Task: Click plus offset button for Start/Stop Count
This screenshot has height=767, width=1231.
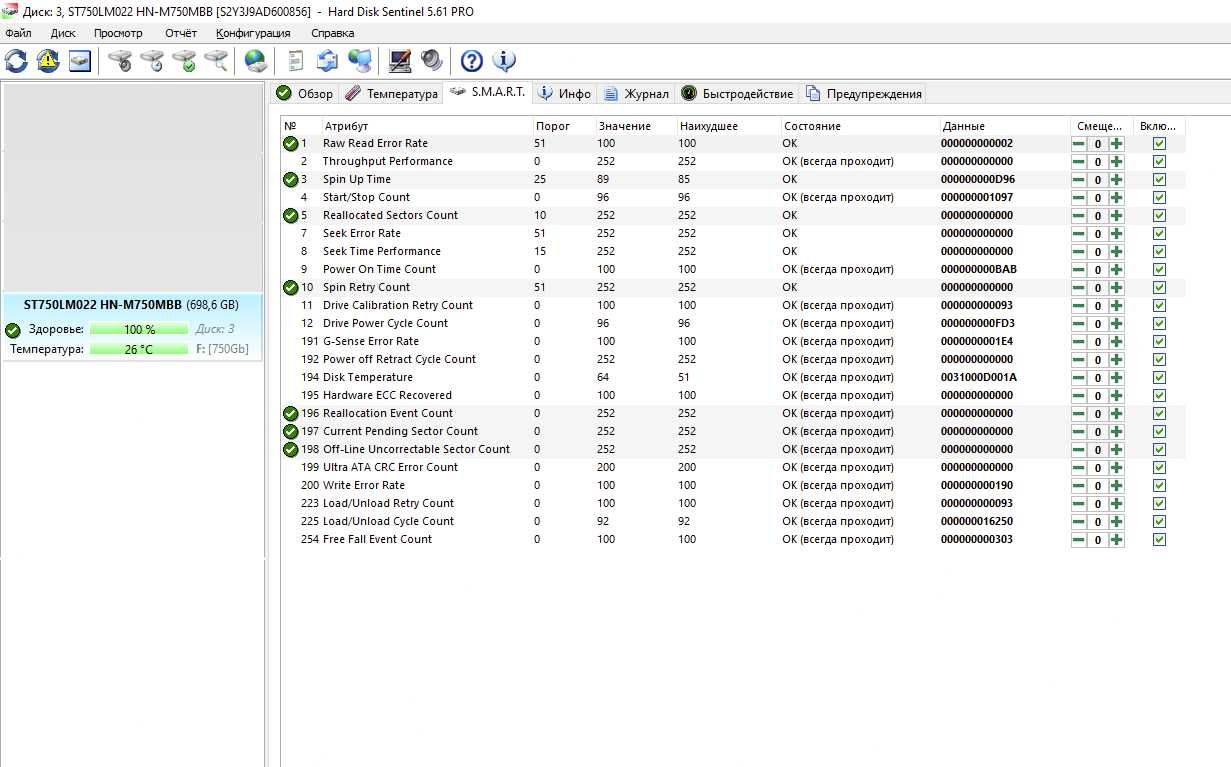Action: [1116, 198]
